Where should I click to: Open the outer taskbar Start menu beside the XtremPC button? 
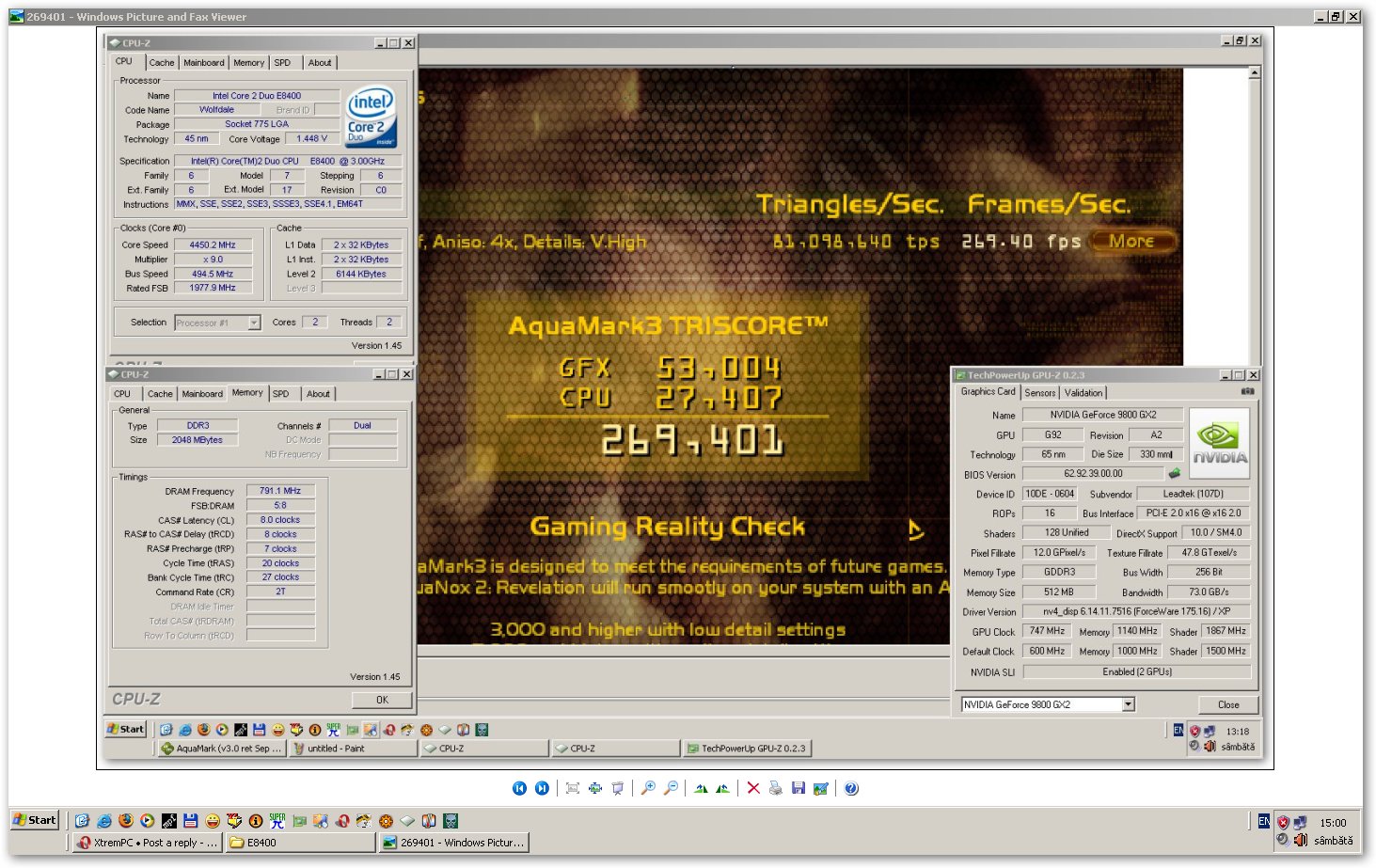point(35,820)
